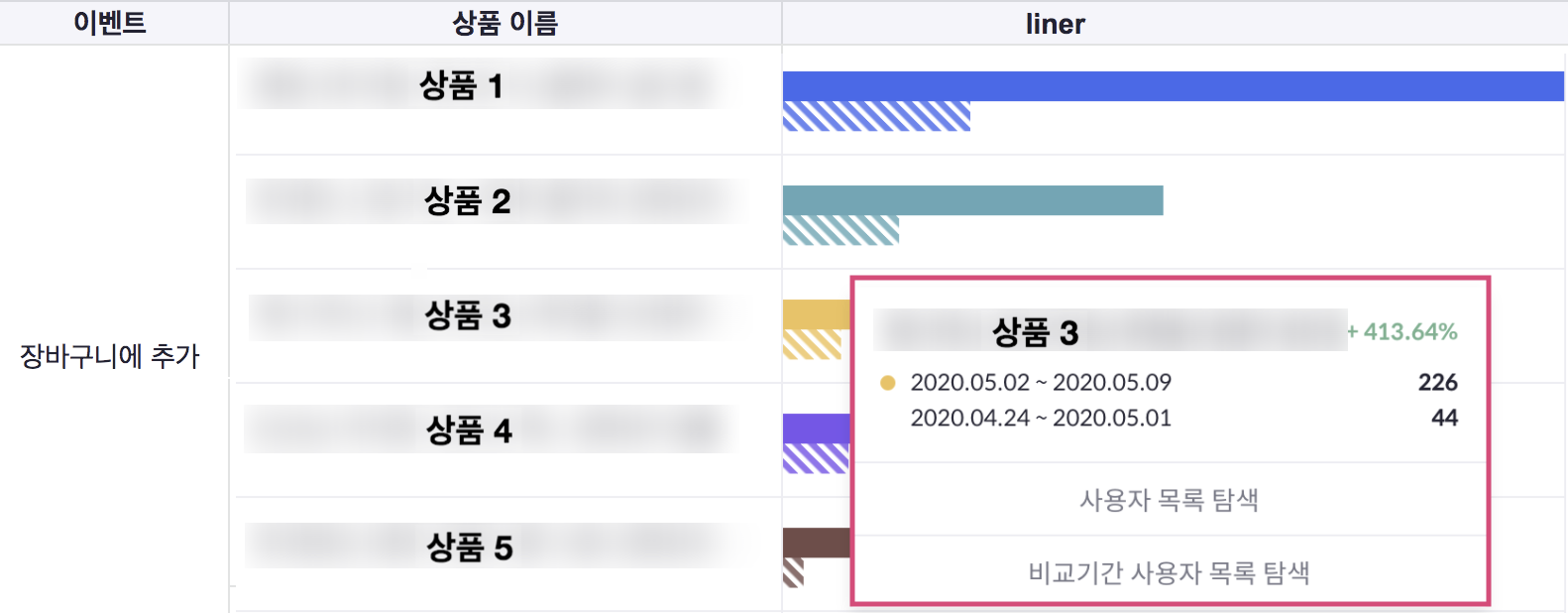This screenshot has height=613, width=1568.
Task: Click the 상품 2 name in the table
Action: [467, 201]
